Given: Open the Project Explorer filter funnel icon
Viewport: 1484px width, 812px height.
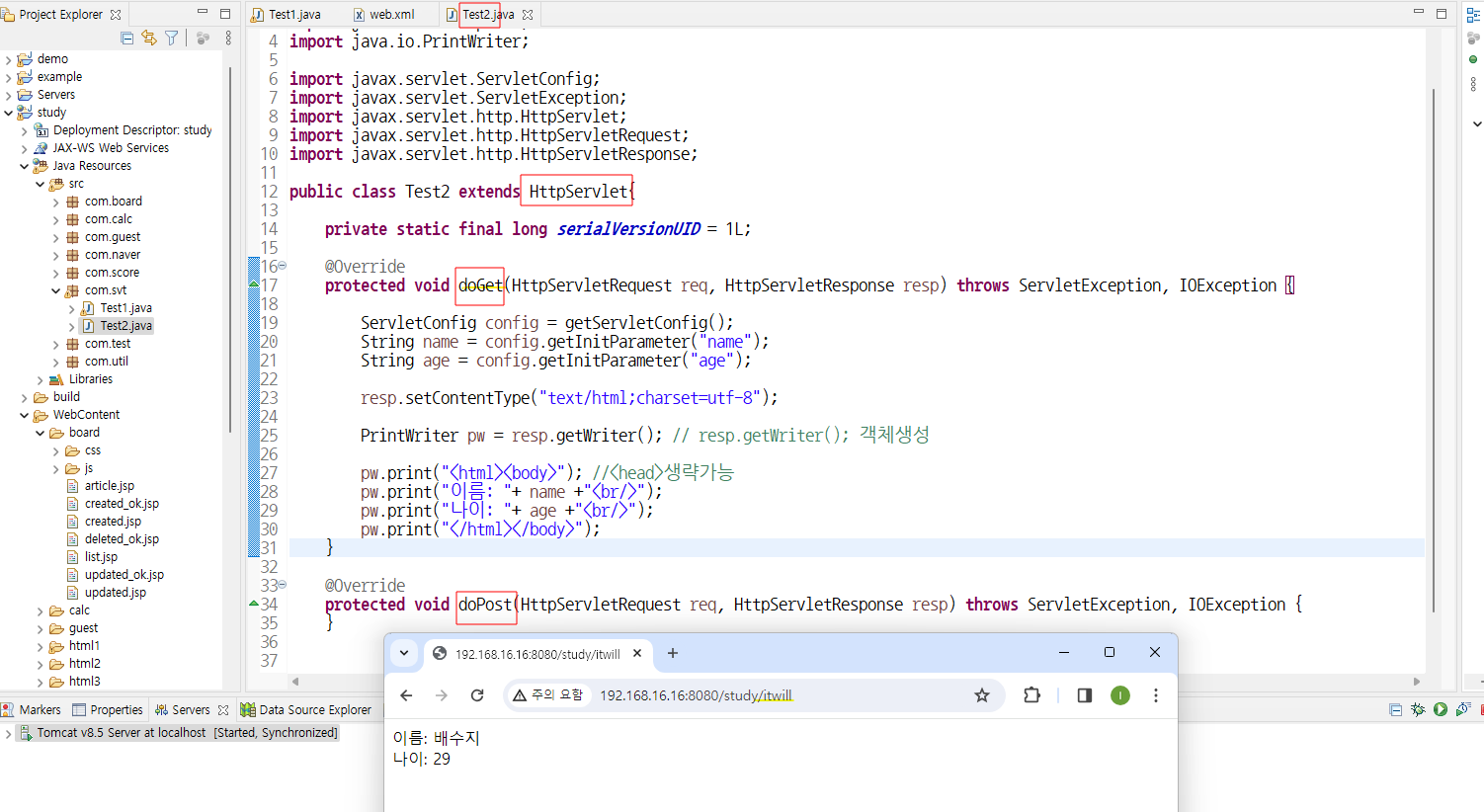Looking at the screenshot, I should [x=171, y=38].
